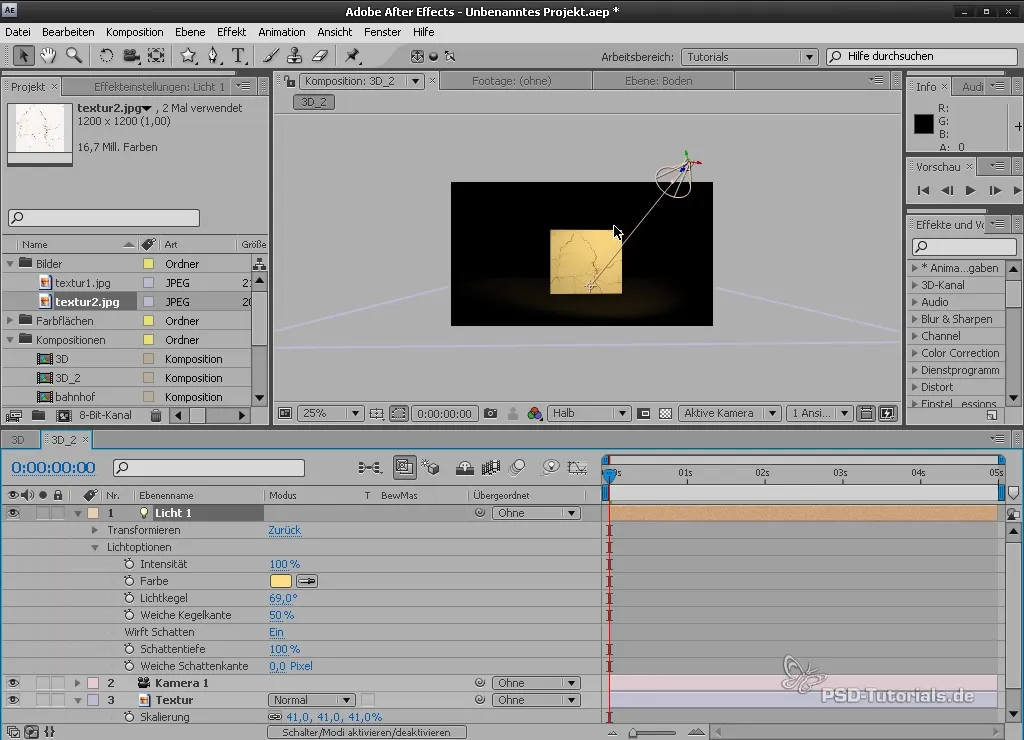Select the Text tool
Image resolution: width=1024 pixels, height=740 pixels.
pos(238,56)
